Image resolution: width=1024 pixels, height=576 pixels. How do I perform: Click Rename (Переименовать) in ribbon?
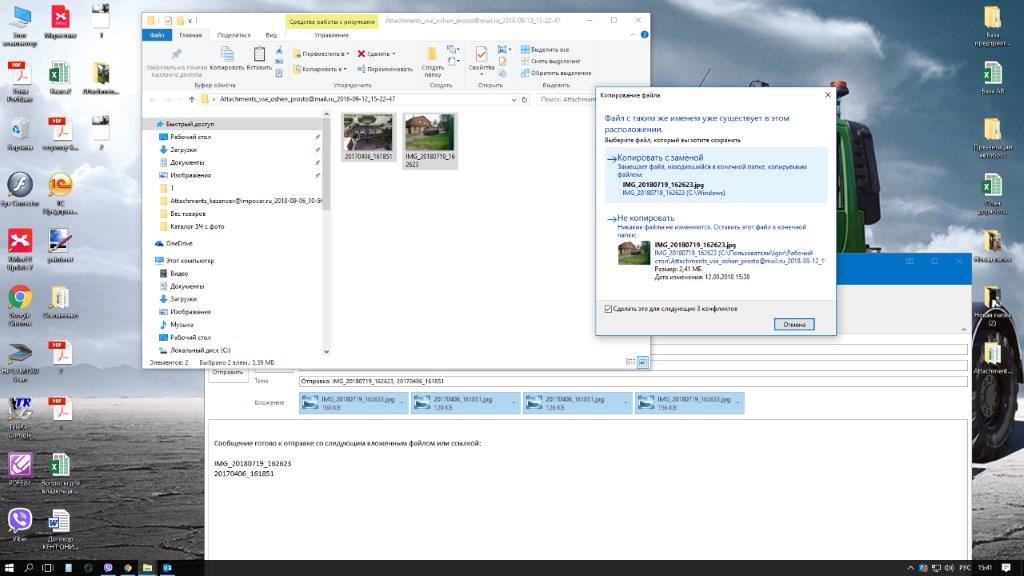tap(385, 69)
